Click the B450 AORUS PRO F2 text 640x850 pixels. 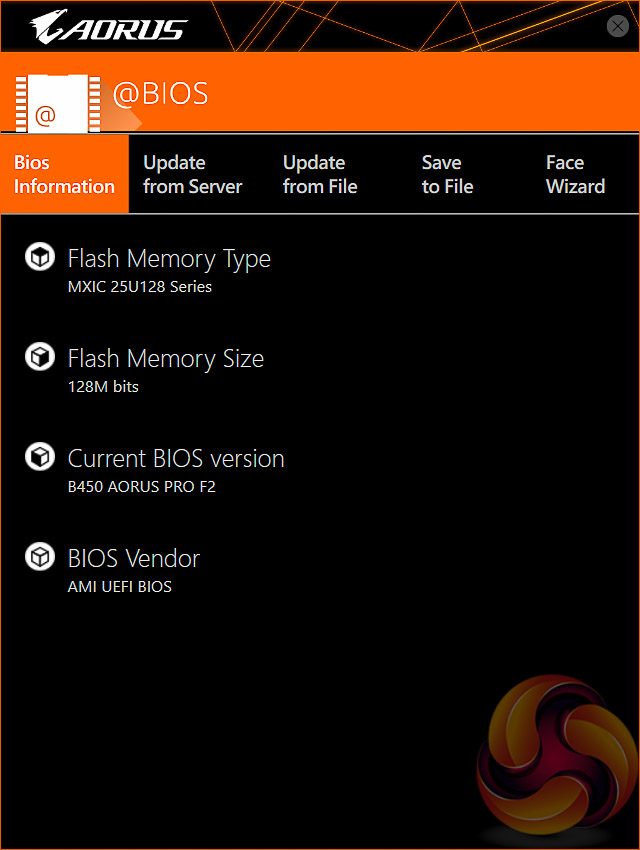click(x=142, y=487)
